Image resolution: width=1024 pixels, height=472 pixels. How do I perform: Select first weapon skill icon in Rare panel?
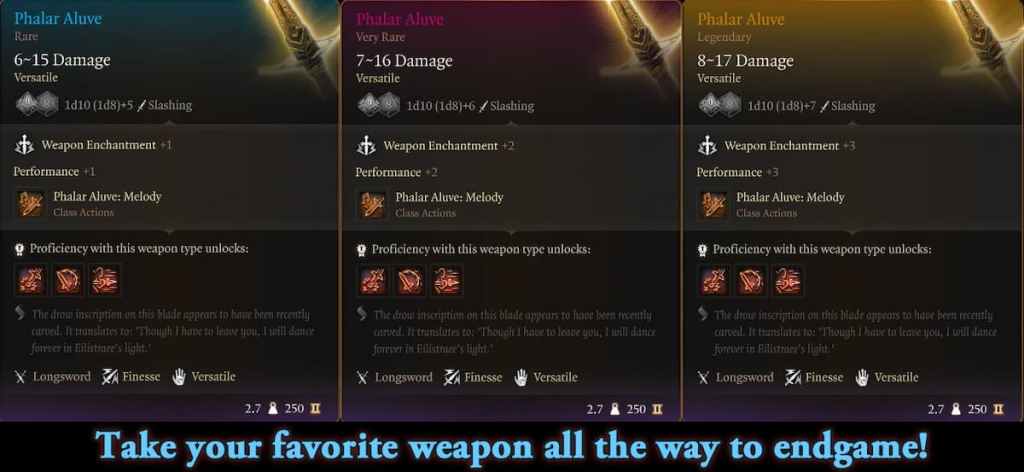pos(31,280)
